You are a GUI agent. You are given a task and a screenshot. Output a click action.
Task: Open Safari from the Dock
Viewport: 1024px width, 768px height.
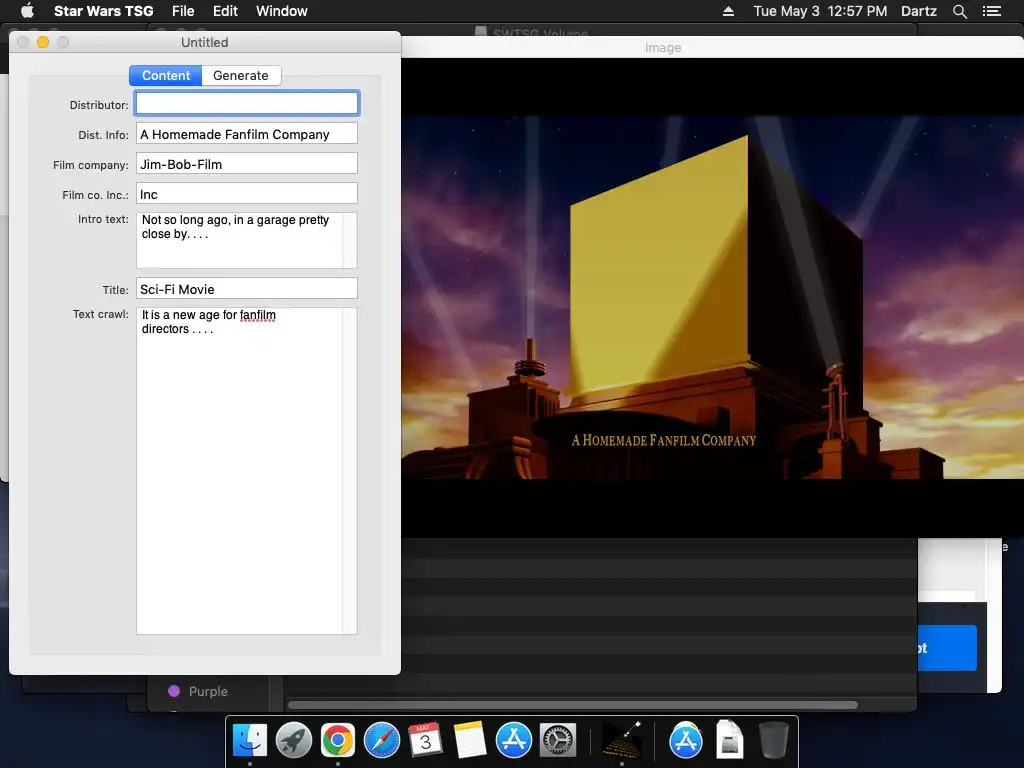[381, 741]
